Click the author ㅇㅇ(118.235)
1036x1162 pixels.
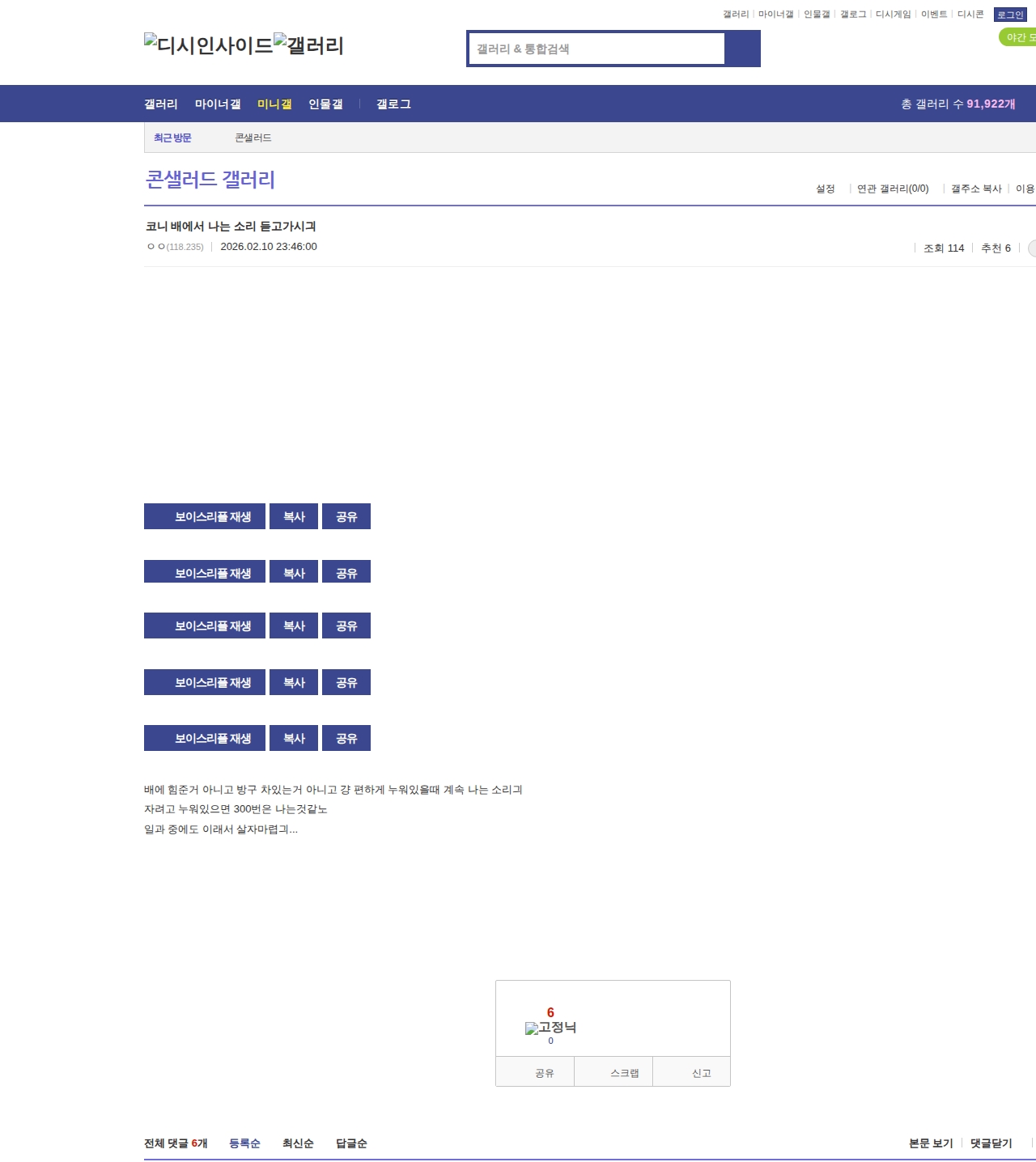pyautogui.click(x=175, y=247)
